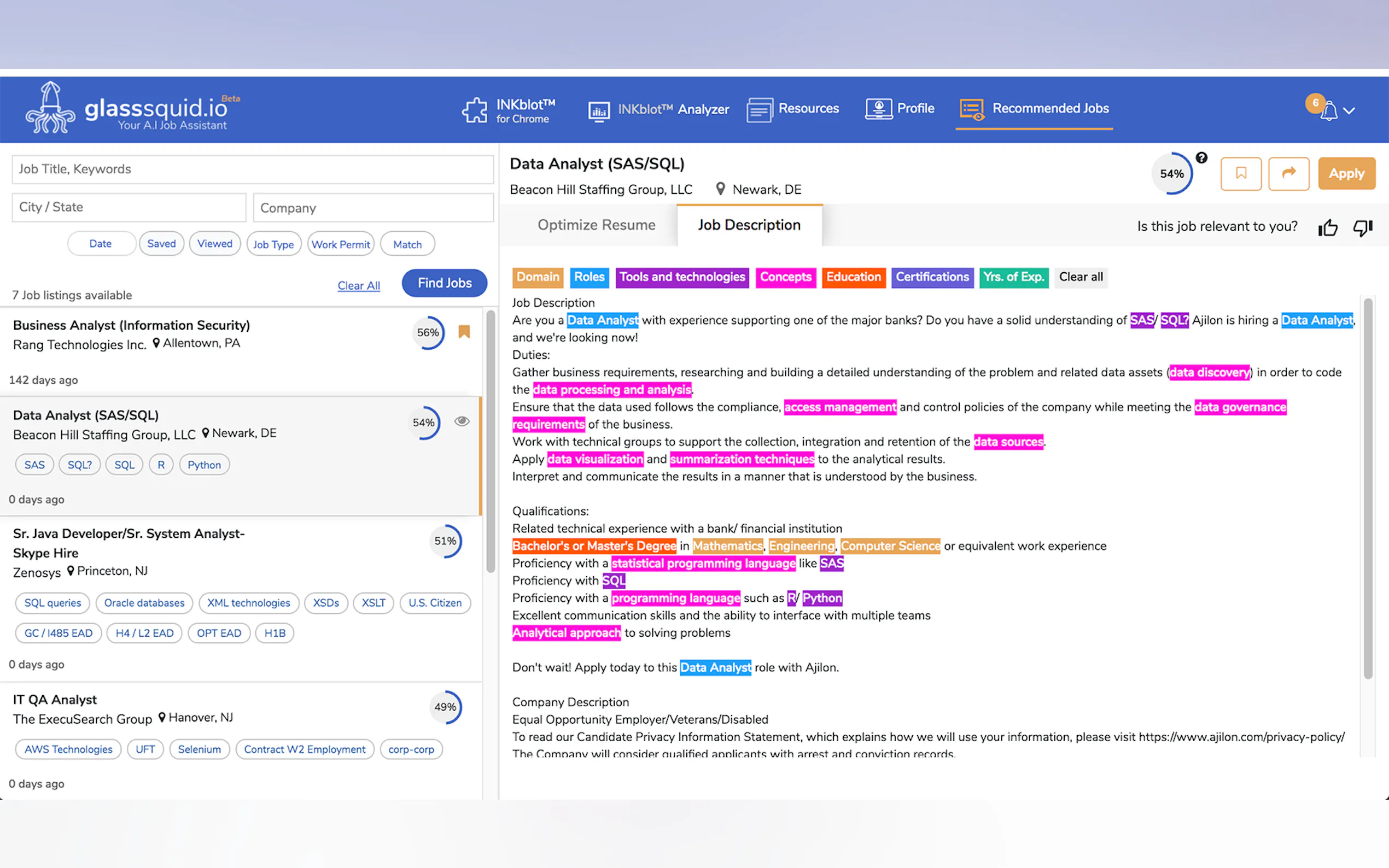Toggle the Viewed filter chip
The height and width of the screenshot is (868, 1389).
[x=215, y=244]
